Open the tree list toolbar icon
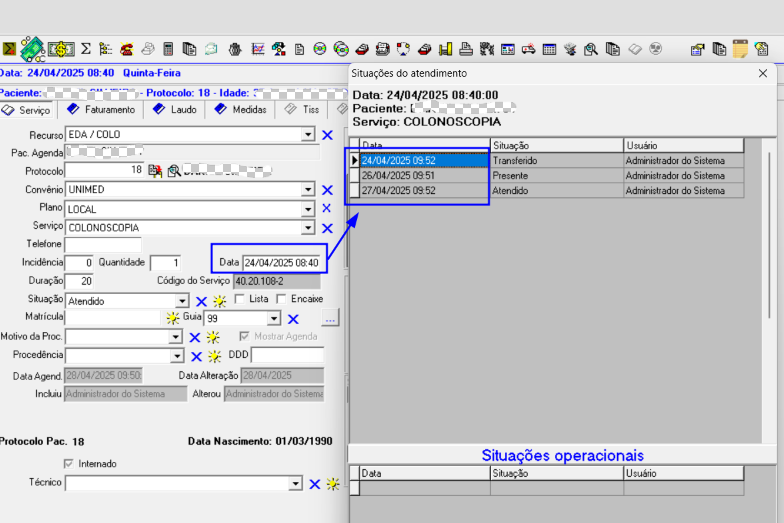This screenshot has width=784, height=523. pyautogui.click(x=106, y=49)
